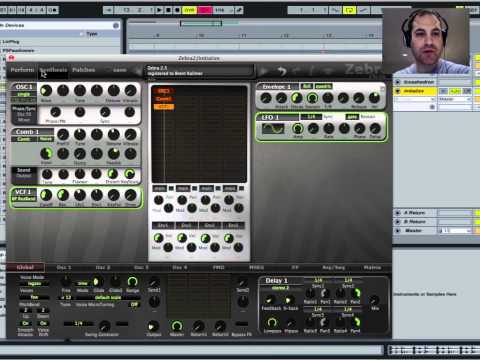Click the LFO 1 waveform display
480x360 pixels.
[x=273, y=129]
